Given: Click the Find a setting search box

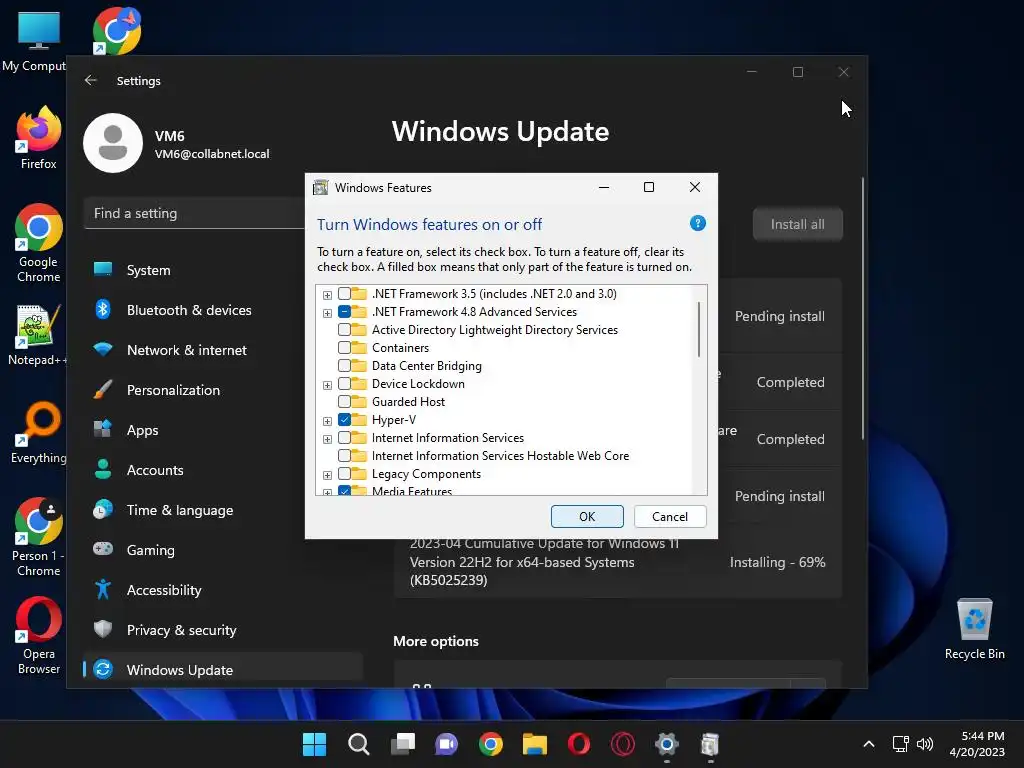Looking at the screenshot, I should pos(194,213).
